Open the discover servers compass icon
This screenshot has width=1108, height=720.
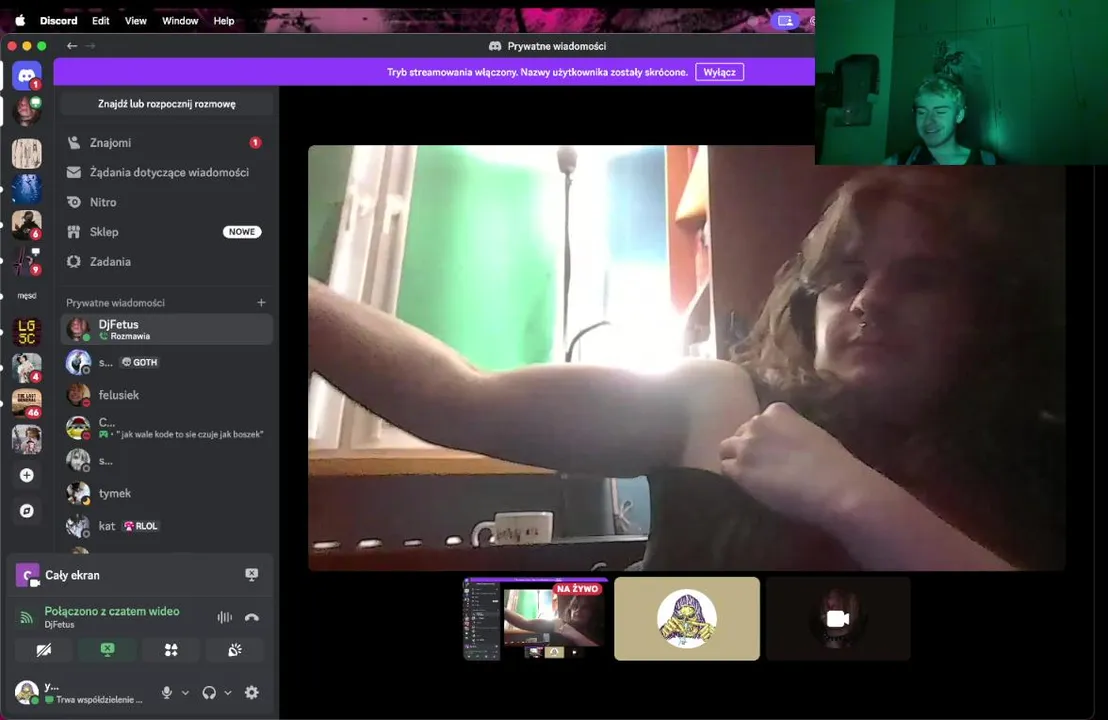27,511
